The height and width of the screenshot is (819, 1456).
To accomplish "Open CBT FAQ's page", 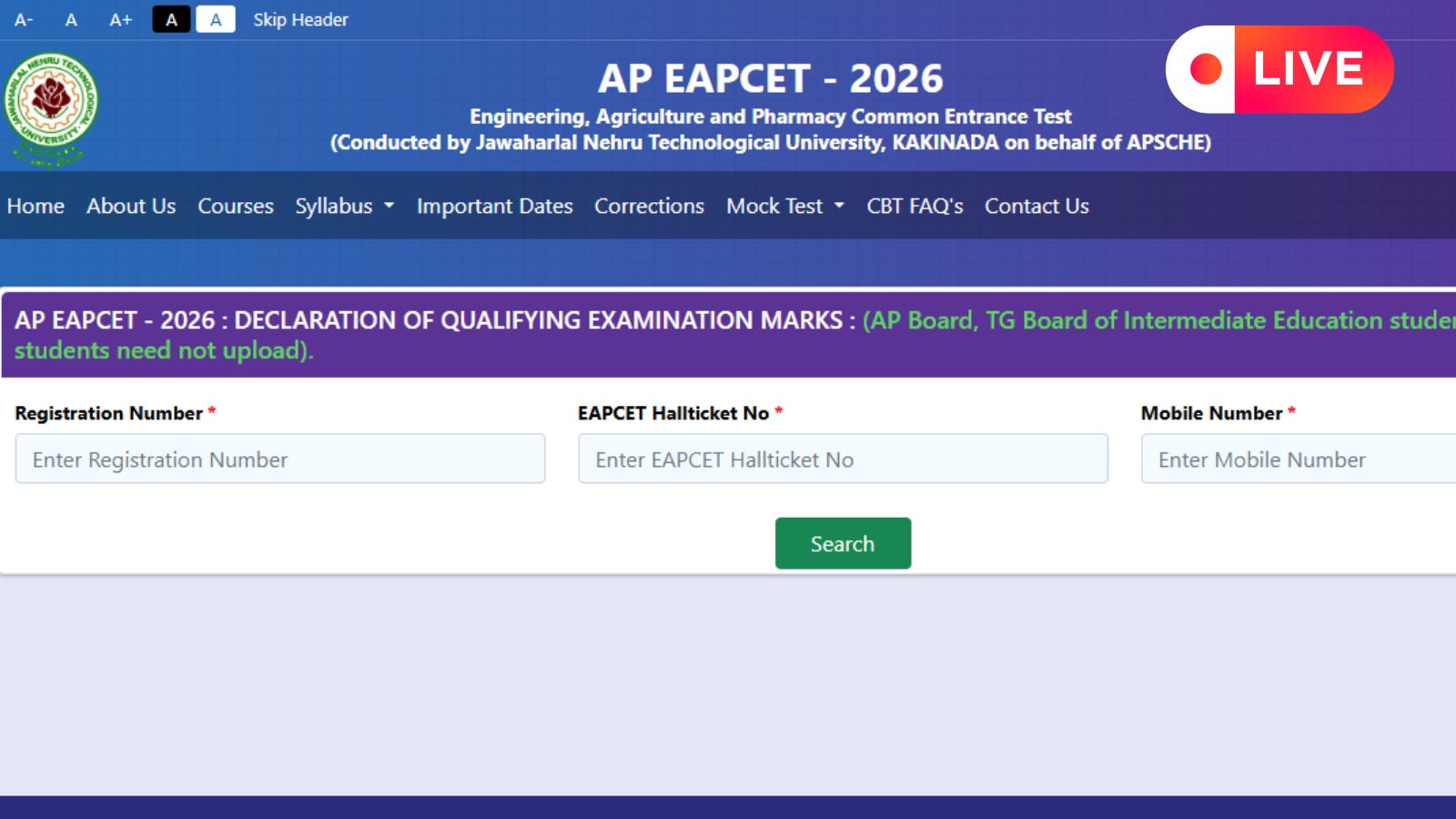I will pos(915,206).
